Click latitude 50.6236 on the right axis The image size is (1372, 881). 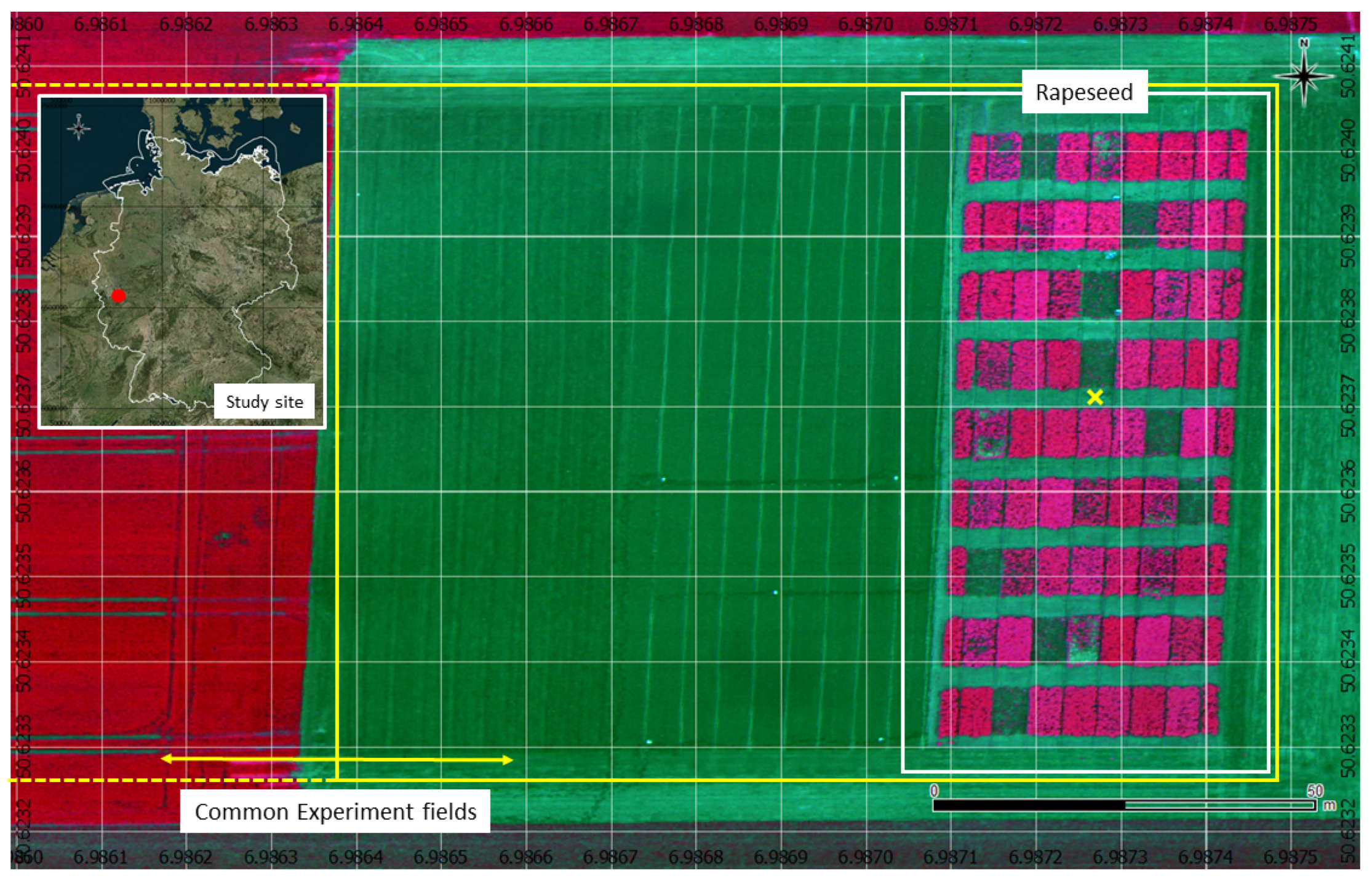(x=1347, y=492)
